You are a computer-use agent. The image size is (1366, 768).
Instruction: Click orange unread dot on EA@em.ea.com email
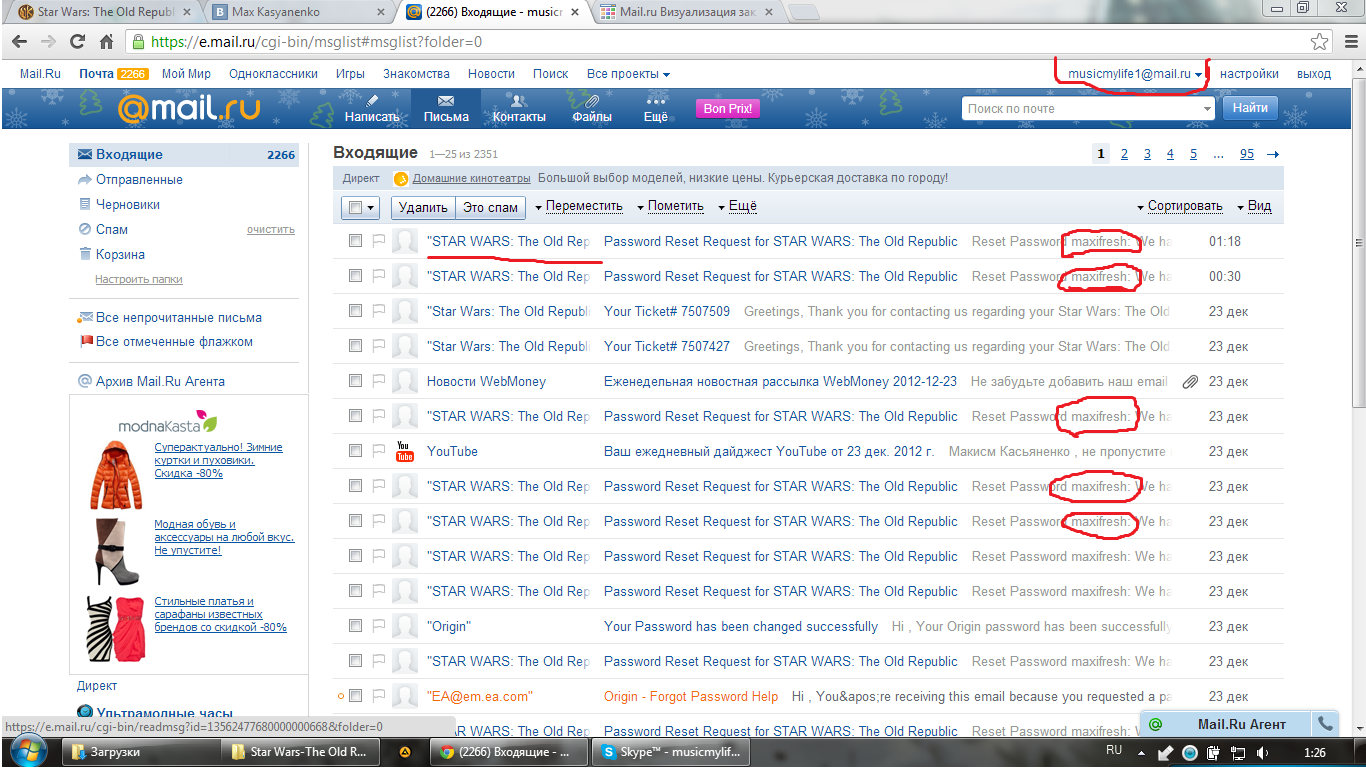point(342,696)
